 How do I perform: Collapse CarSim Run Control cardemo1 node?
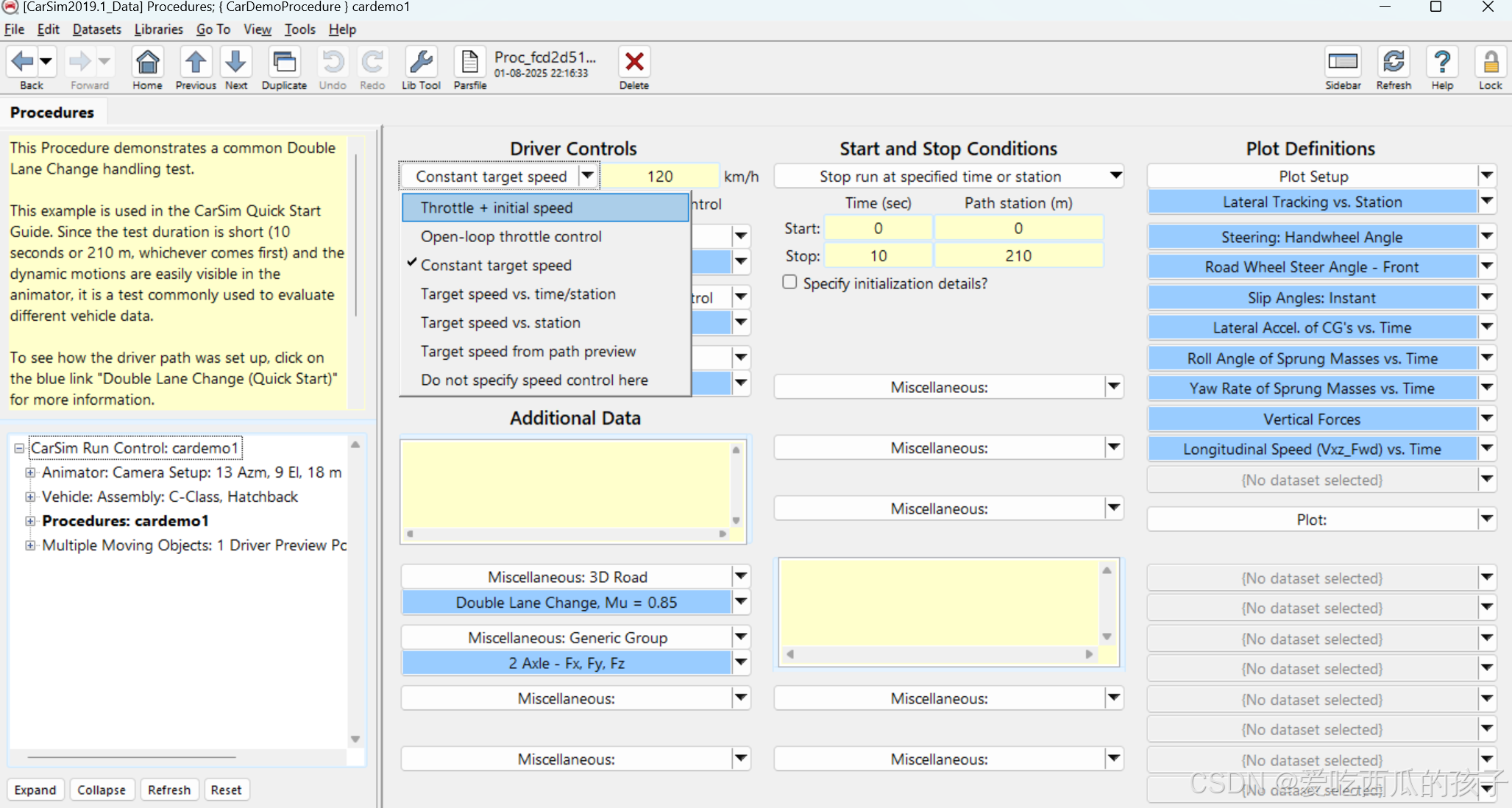click(x=19, y=448)
